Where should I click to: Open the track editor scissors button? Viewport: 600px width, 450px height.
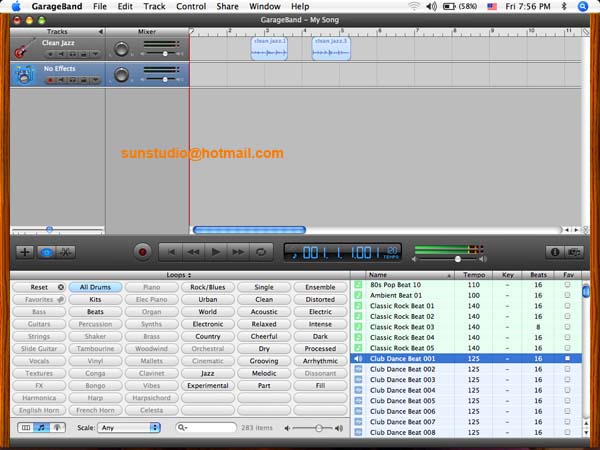coord(66,252)
